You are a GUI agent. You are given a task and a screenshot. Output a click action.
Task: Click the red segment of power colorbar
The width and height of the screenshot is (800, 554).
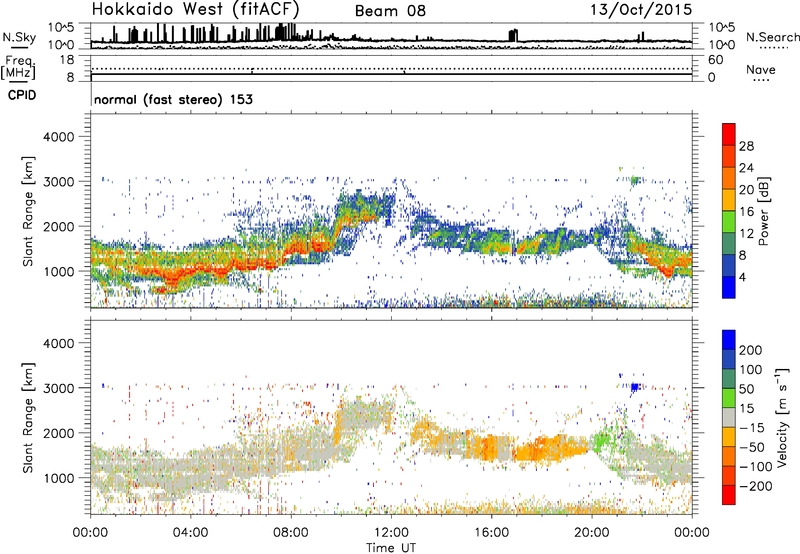click(x=729, y=133)
